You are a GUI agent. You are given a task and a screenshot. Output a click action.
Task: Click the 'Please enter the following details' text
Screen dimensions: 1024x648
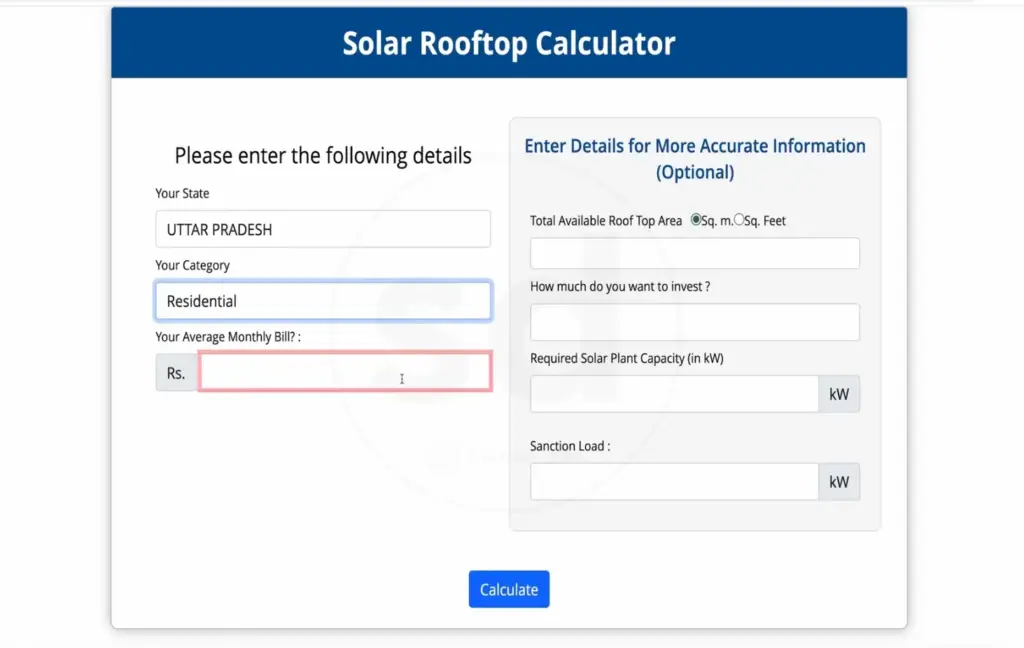(x=323, y=155)
